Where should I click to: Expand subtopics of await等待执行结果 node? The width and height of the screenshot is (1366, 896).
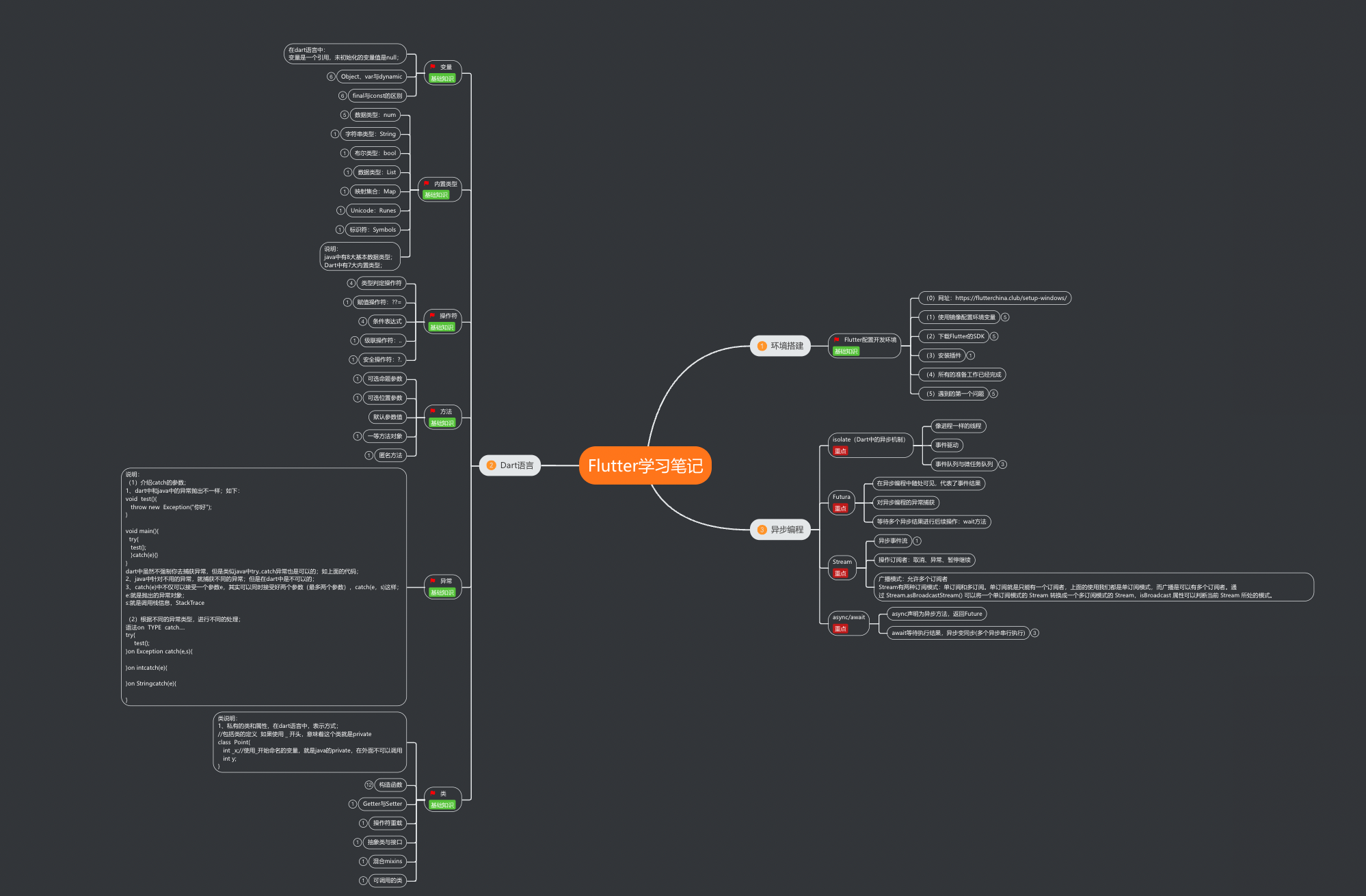tap(1035, 633)
